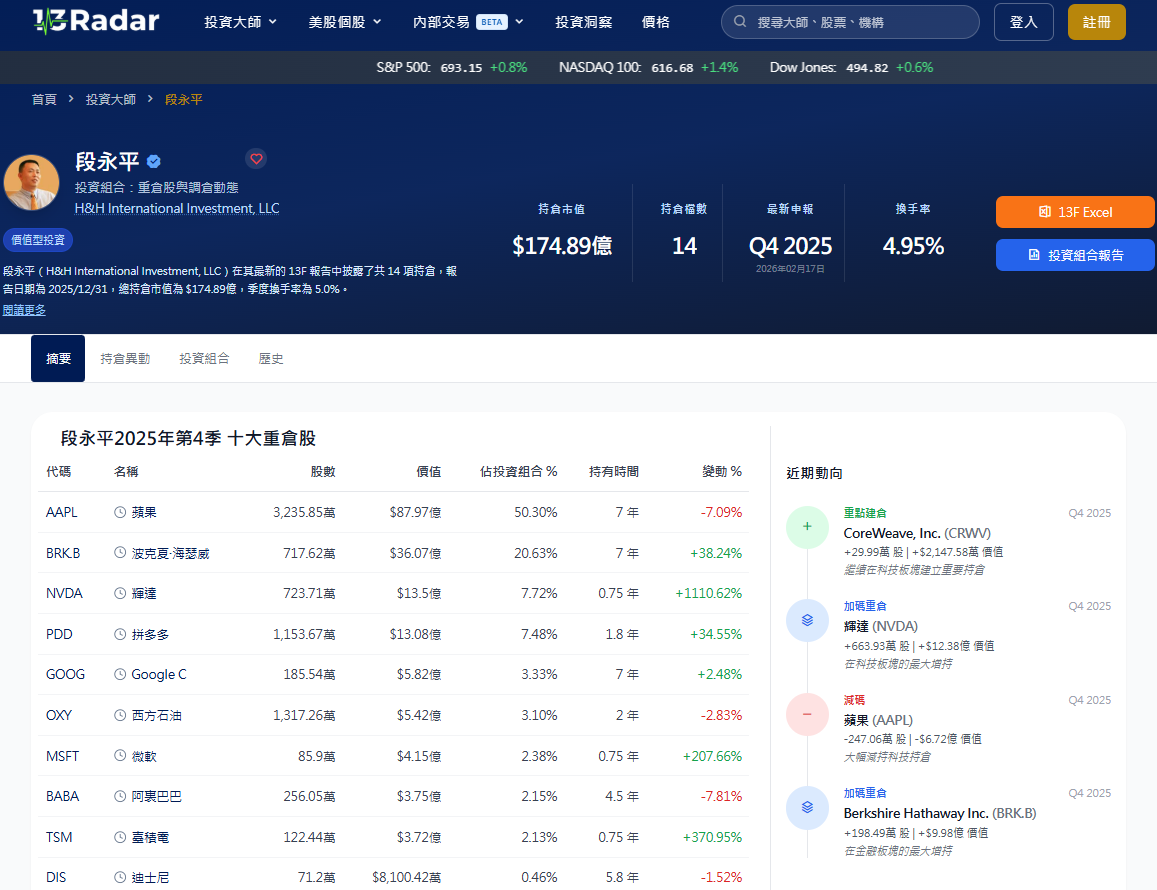Click the 變動 % column header
Screen dimensions: 1157x890
pyautogui.click(x=722, y=471)
